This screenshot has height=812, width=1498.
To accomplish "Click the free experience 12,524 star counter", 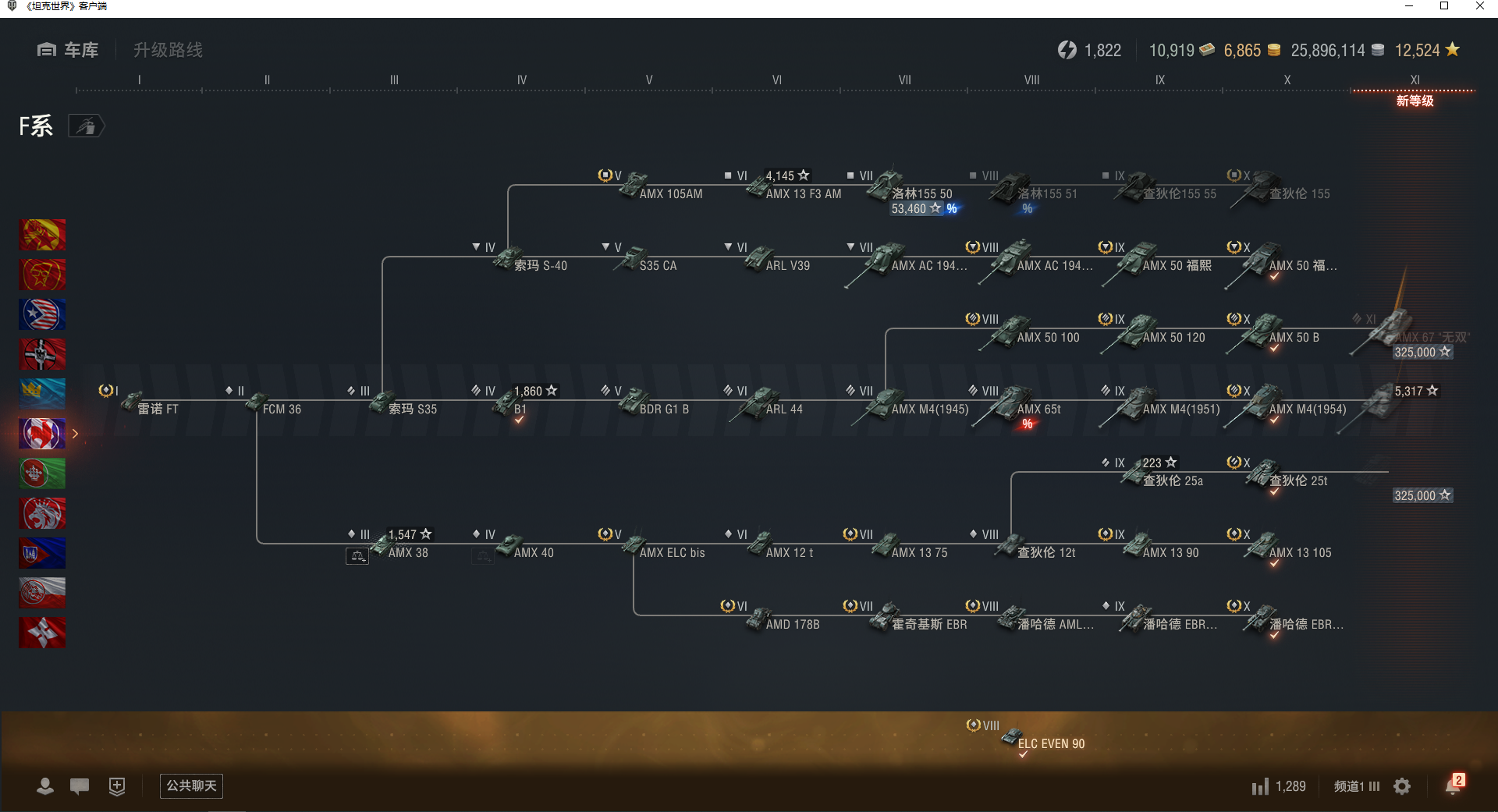I will [1427, 50].
